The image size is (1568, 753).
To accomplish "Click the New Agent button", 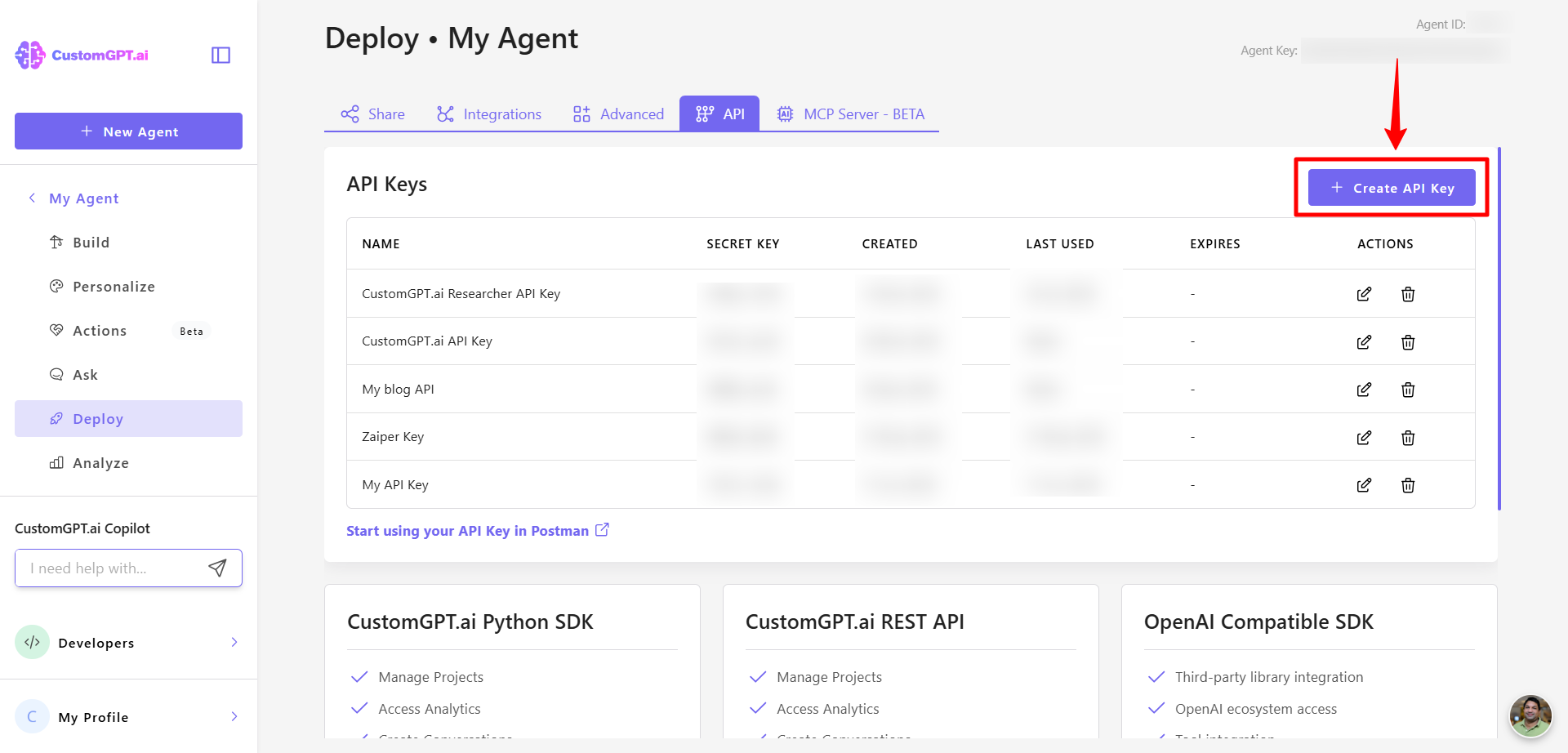I will 128,131.
